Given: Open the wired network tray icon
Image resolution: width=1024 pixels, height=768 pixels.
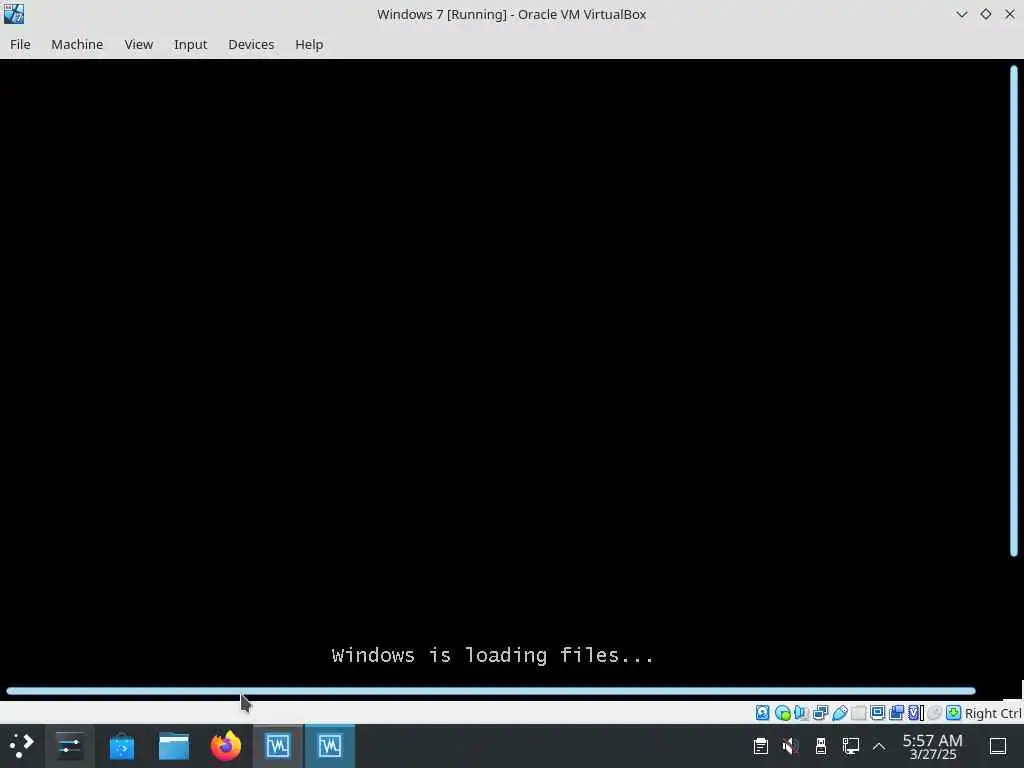Looking at the screenshot, I should [850, 746].
